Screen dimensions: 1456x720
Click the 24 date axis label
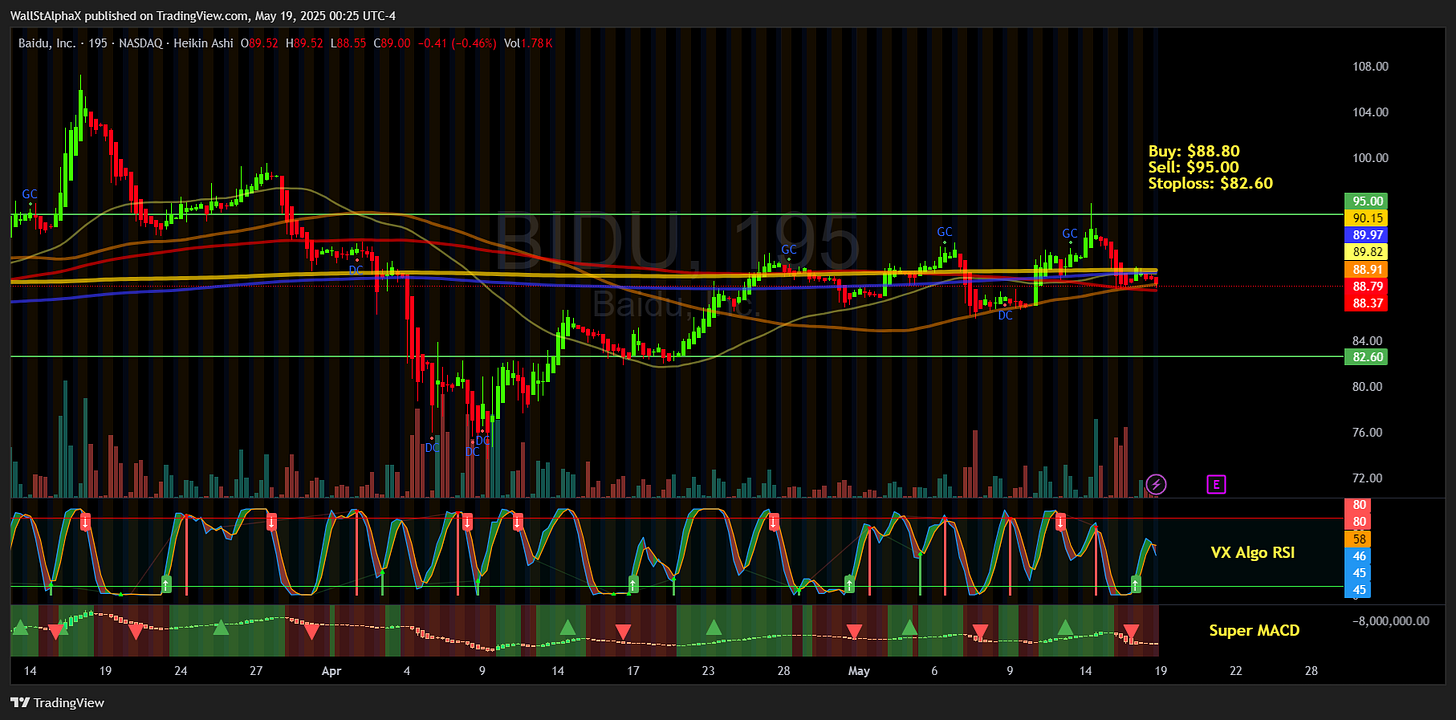click(180, 672)
